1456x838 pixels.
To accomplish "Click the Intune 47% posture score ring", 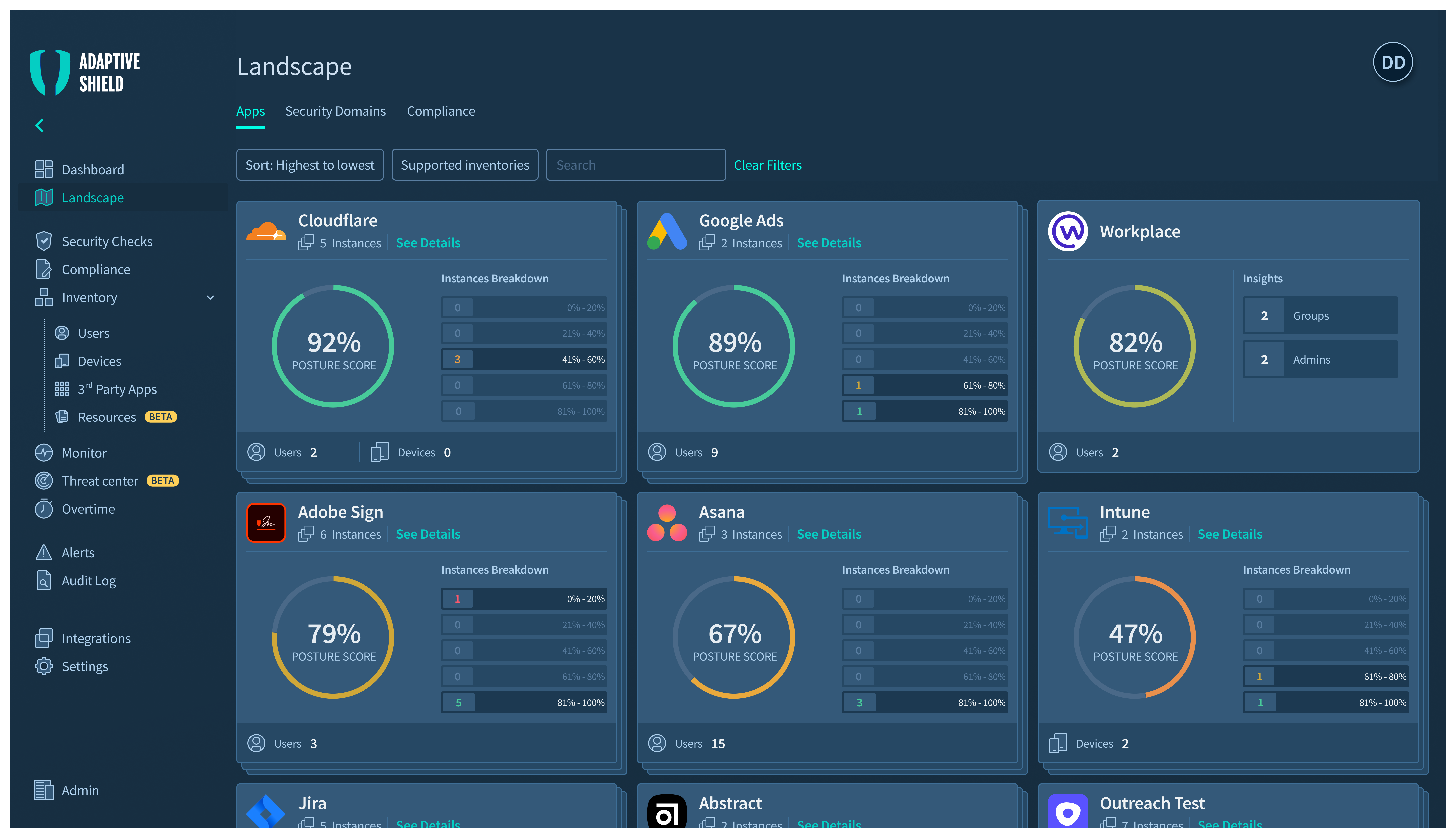I will [x=1135, y=637].
